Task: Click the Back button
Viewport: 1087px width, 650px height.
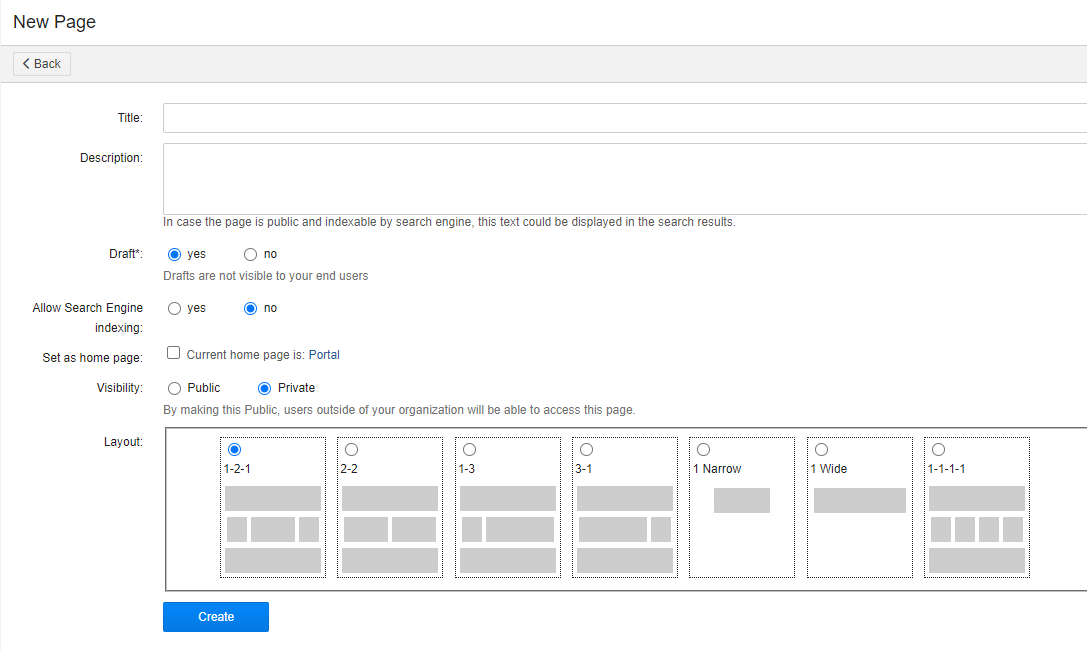Action: click(42, 64)
